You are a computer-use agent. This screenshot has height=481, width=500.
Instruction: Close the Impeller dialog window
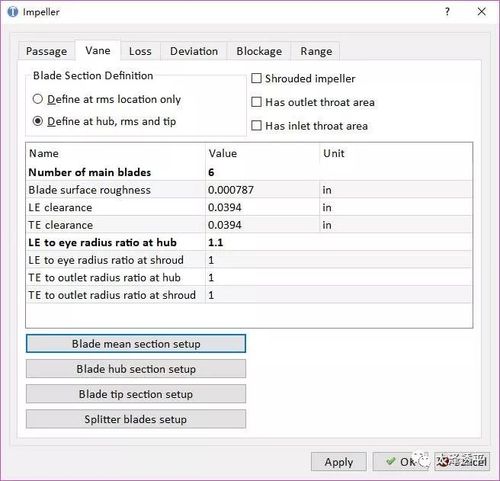[x=481, y=12]
